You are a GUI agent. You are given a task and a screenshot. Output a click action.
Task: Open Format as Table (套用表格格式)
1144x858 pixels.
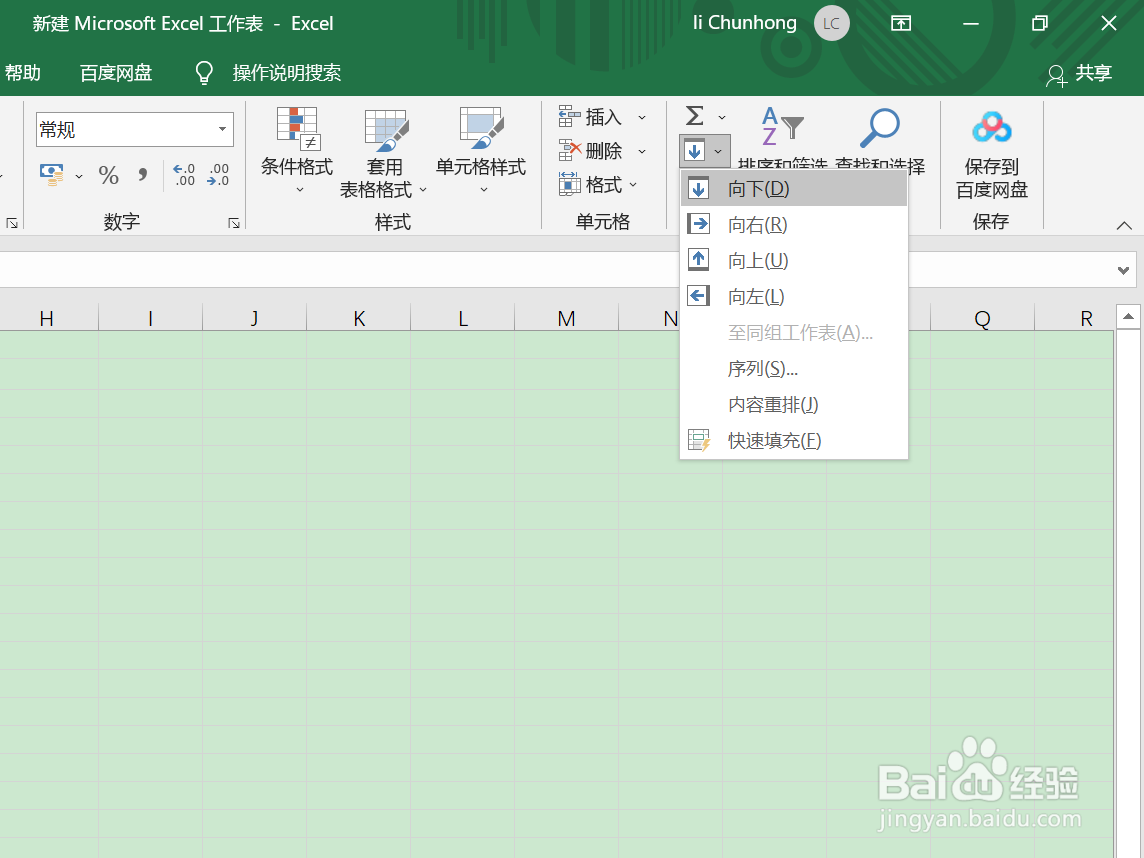384,153
